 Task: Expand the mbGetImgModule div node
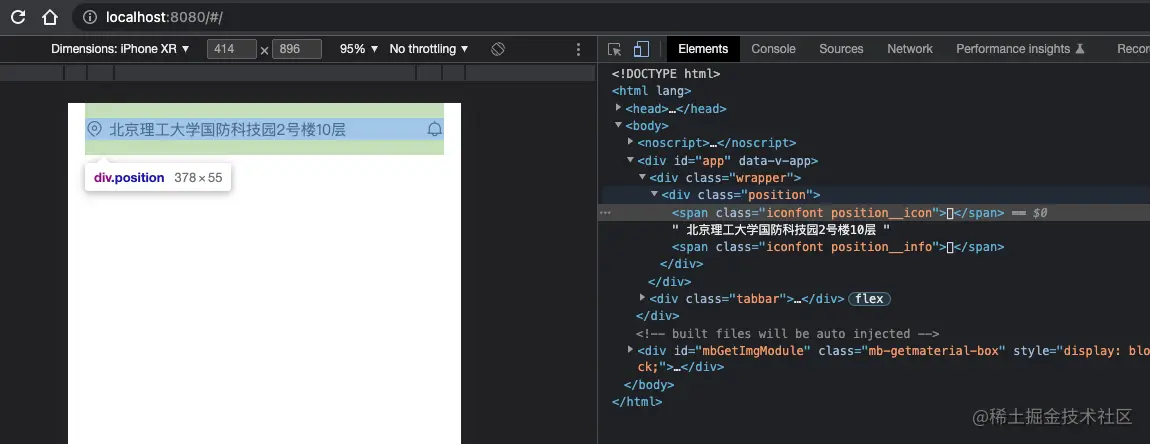click(631, 350)
